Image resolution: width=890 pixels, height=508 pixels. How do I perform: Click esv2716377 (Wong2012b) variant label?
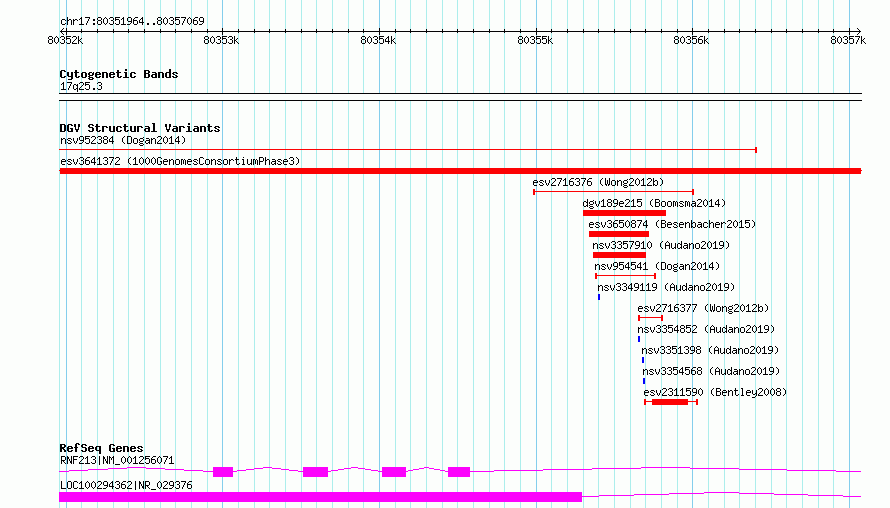(703, 308)
